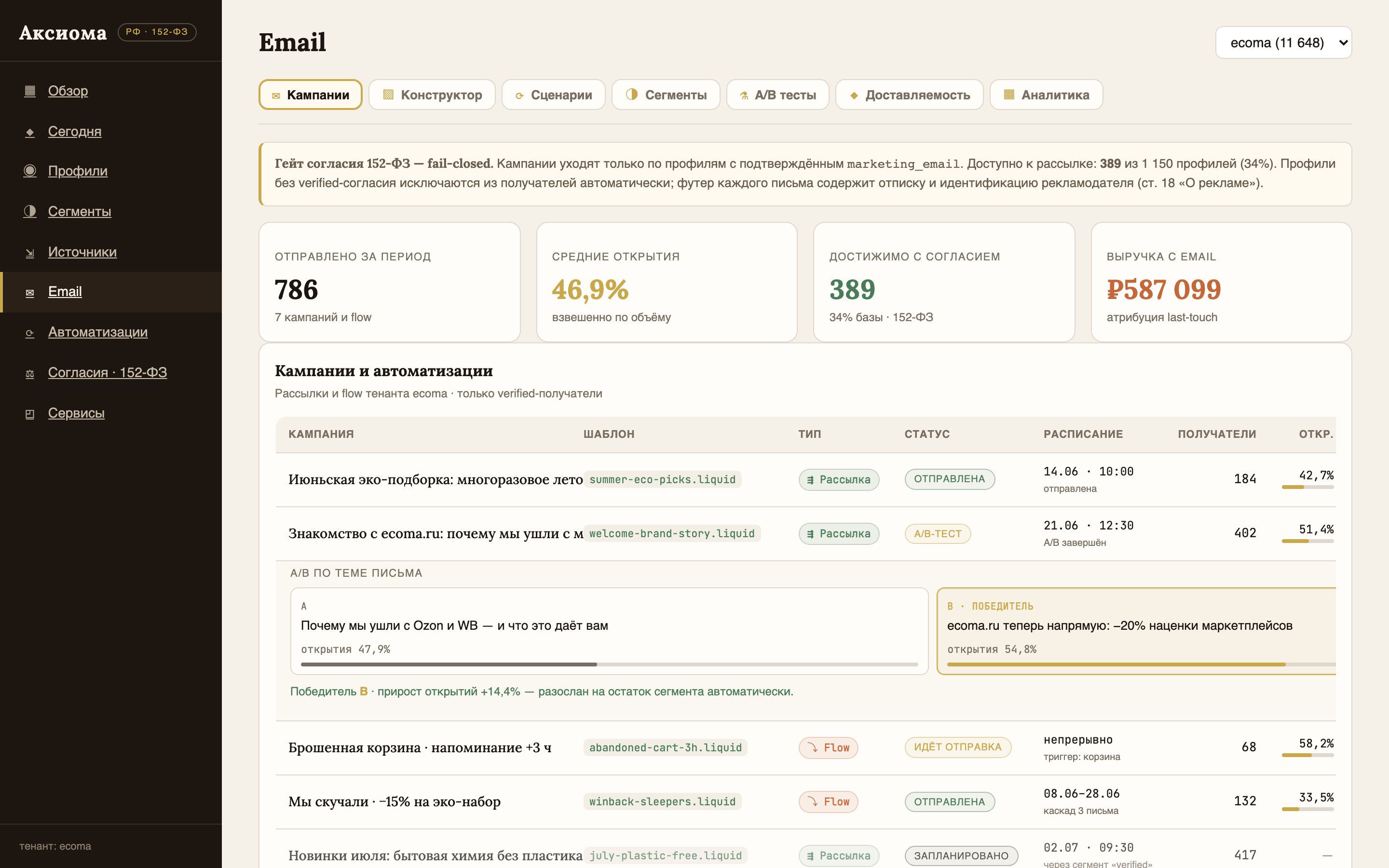
Task: Click the ЗАПЛАНИРОВАНО status badge
Action: pyautogui.click(x=961, y=856)
